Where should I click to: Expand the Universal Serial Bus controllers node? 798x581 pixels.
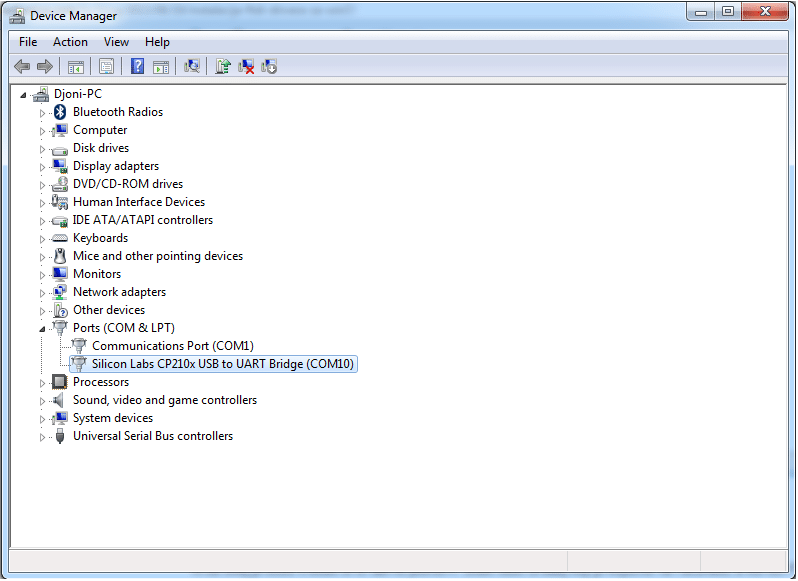tap(43, 437)
